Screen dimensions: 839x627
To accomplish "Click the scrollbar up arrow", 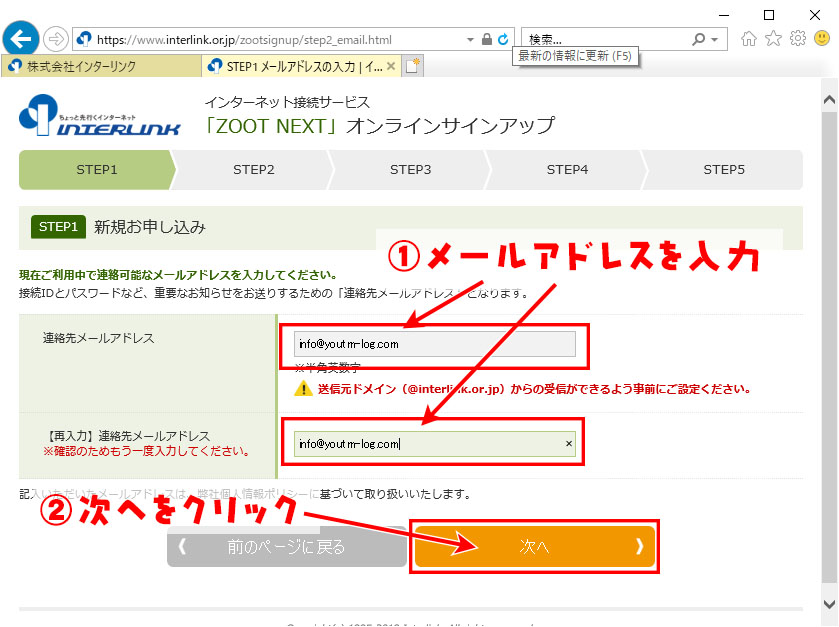I will click(829, 100).
